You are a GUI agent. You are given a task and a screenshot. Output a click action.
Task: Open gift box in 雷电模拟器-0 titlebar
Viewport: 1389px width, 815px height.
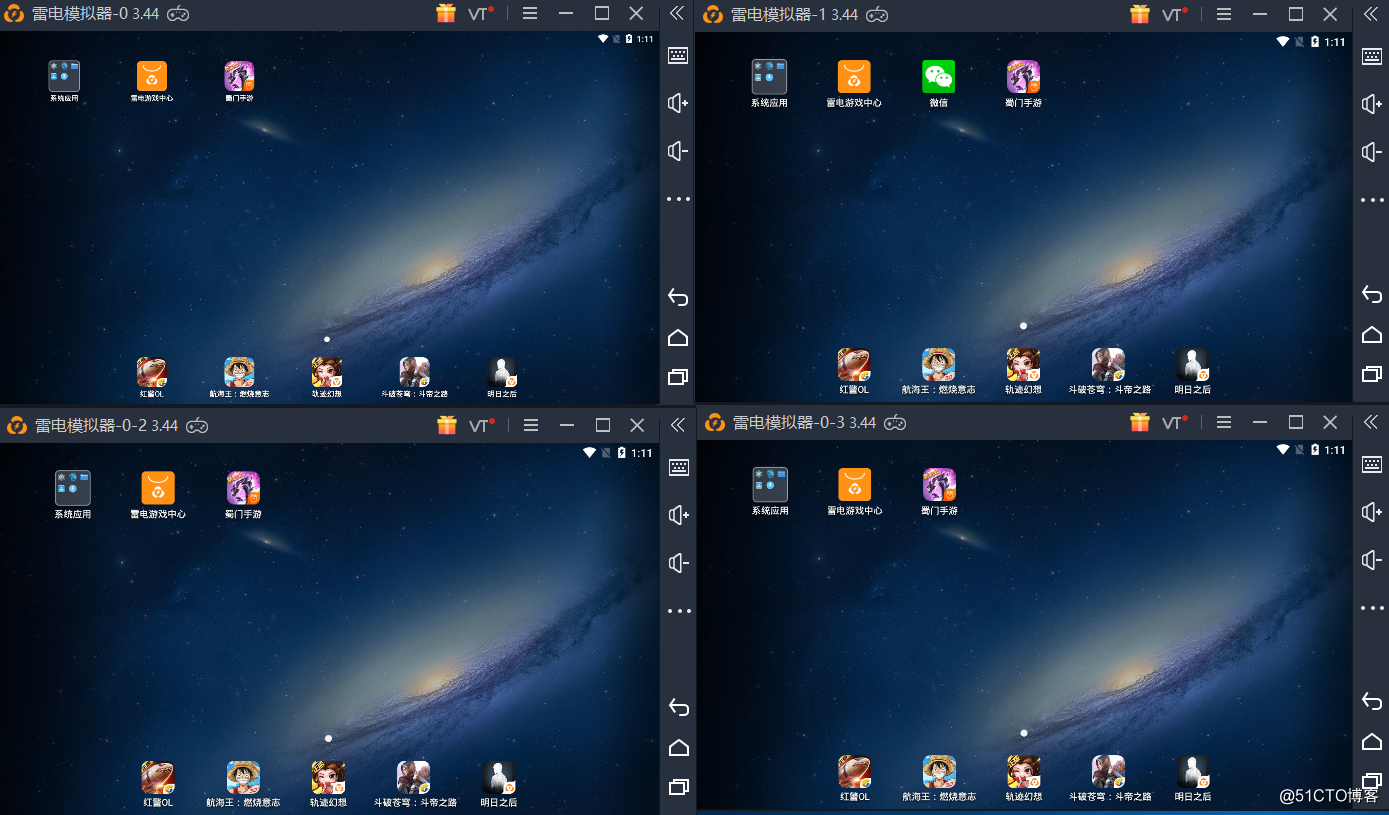click(446, 13)
